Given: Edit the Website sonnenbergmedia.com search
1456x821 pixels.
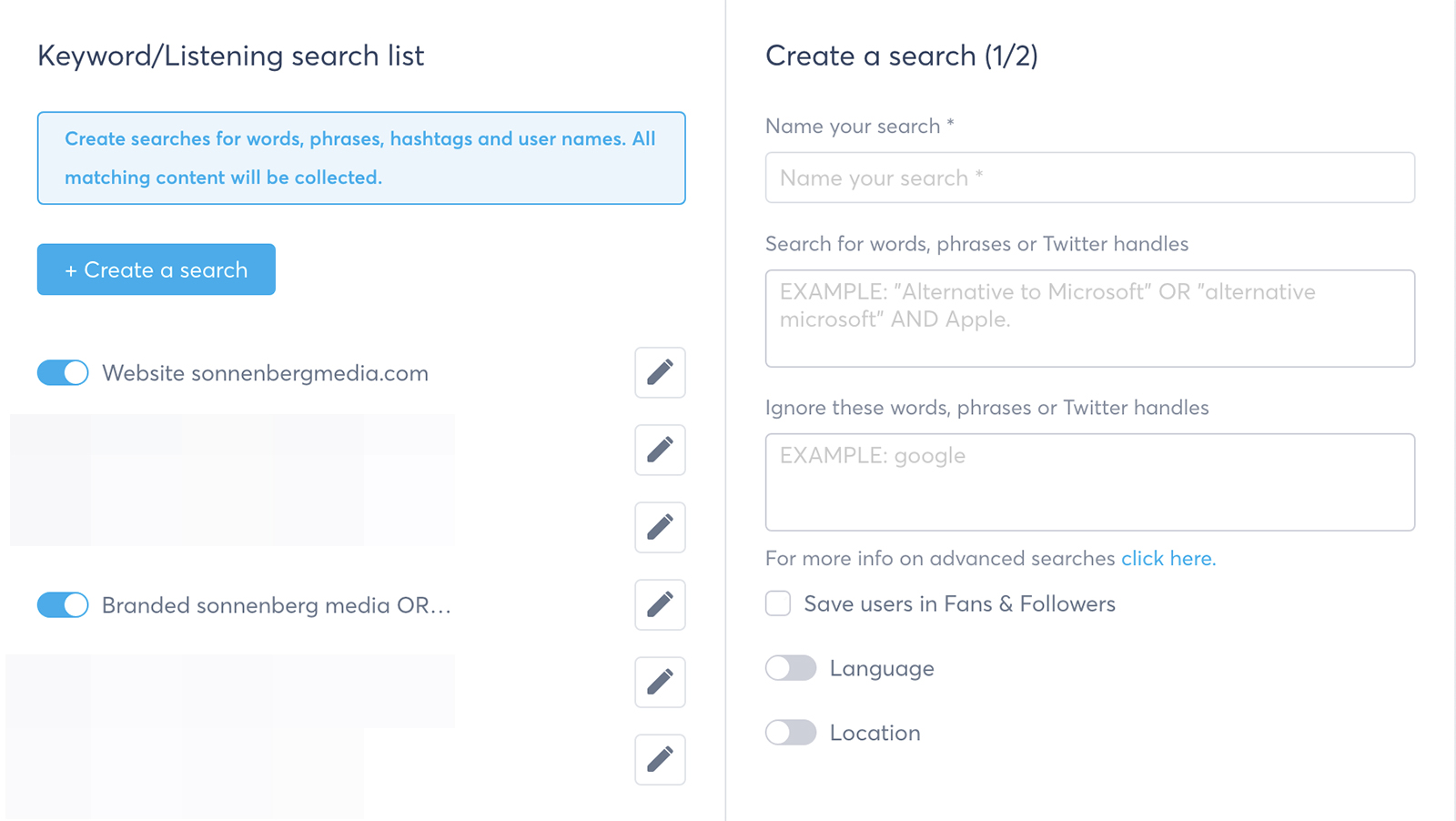Looking at the screenshot, I should click(x=660, y=372).
